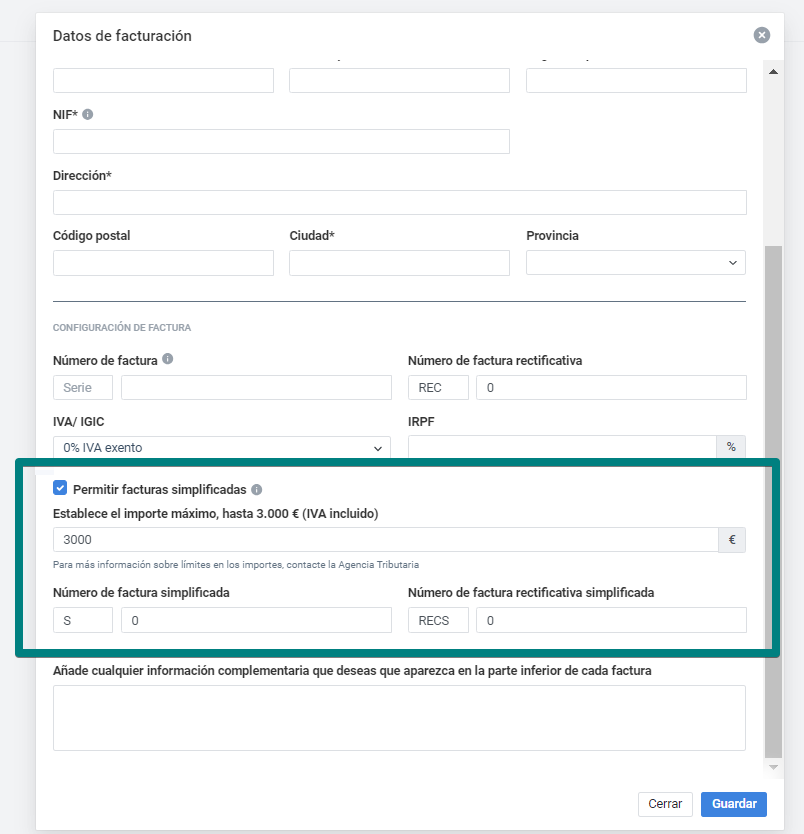Click info icon beside Permitir facturas simplificadas
The height and width of the screenshot is (834, 804).
coord(257,490)
